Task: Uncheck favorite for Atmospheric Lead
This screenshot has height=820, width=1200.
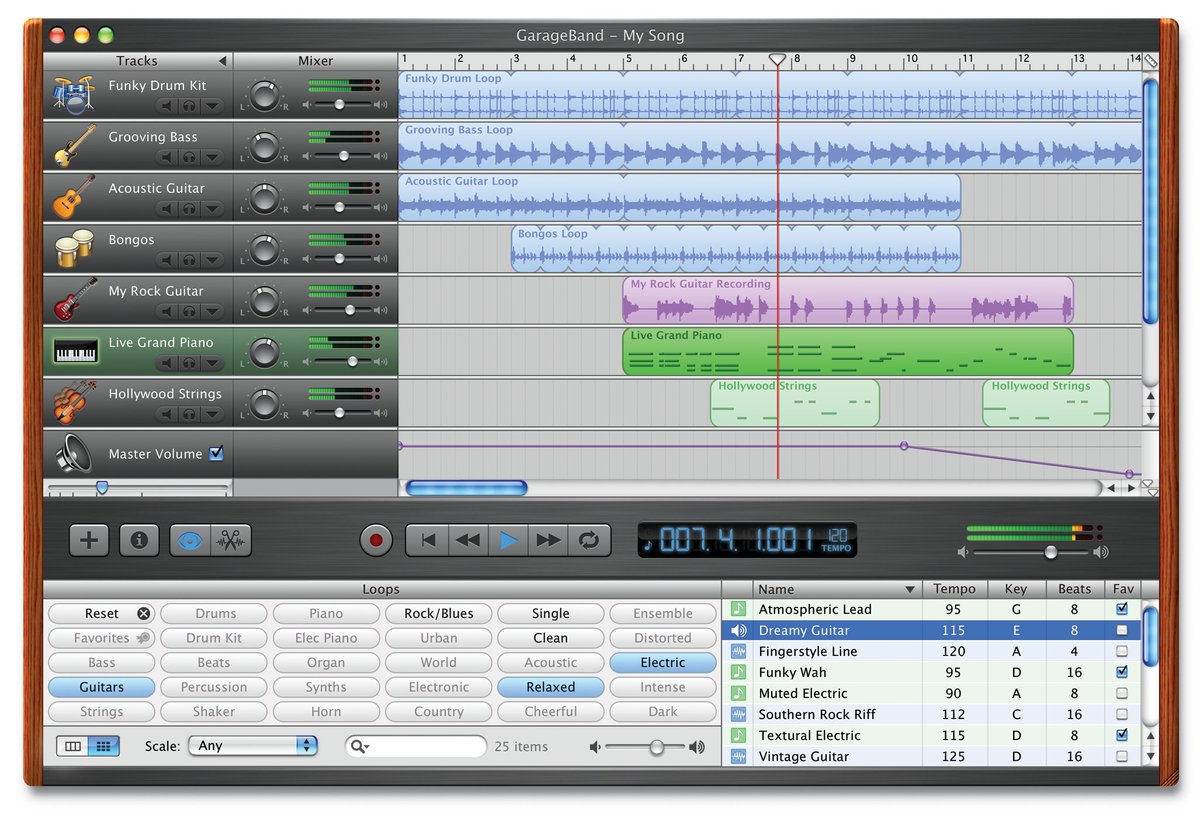Action: coord(1122,608)
